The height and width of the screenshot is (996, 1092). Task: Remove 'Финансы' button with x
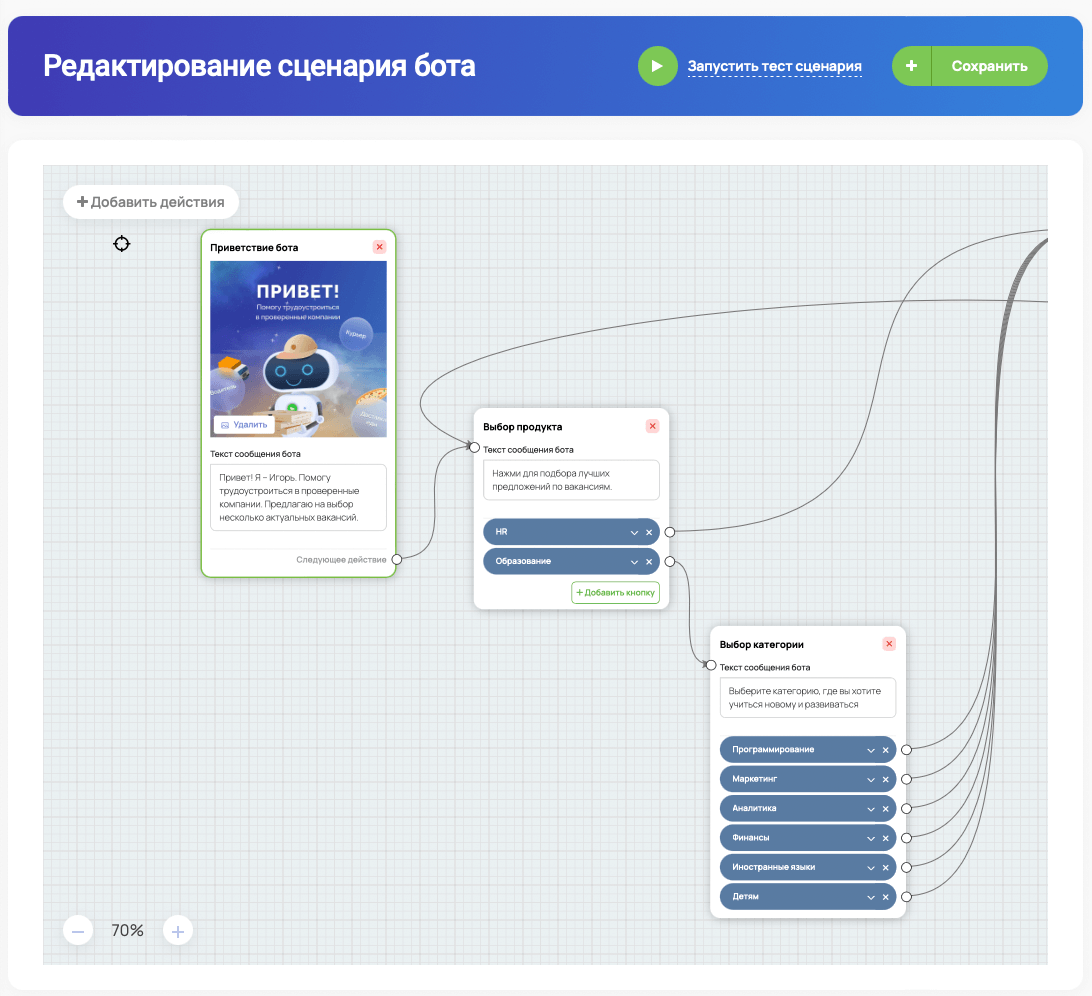pos(886,838)
